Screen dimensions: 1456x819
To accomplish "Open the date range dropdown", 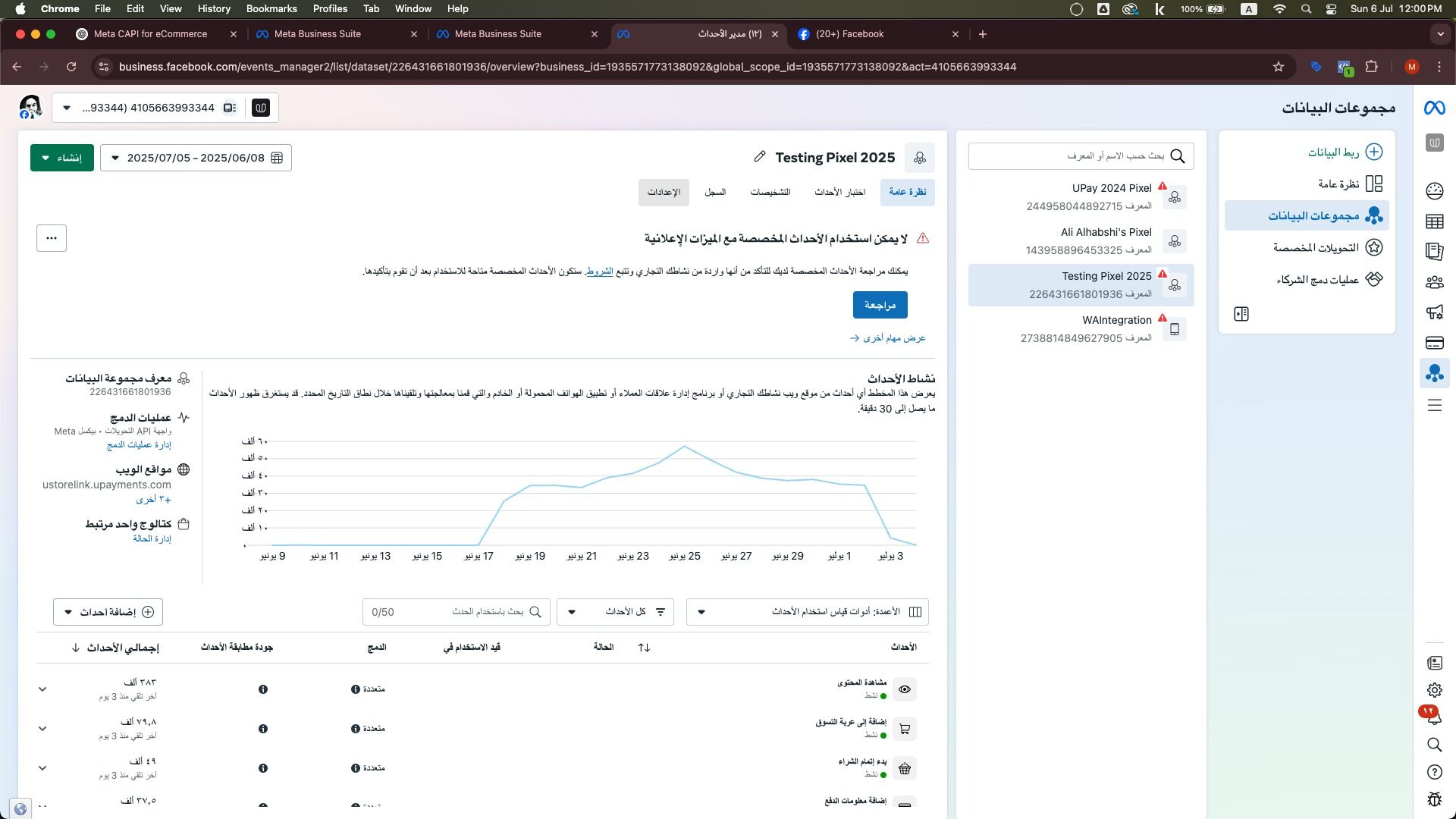I will (x=196, y=158).
